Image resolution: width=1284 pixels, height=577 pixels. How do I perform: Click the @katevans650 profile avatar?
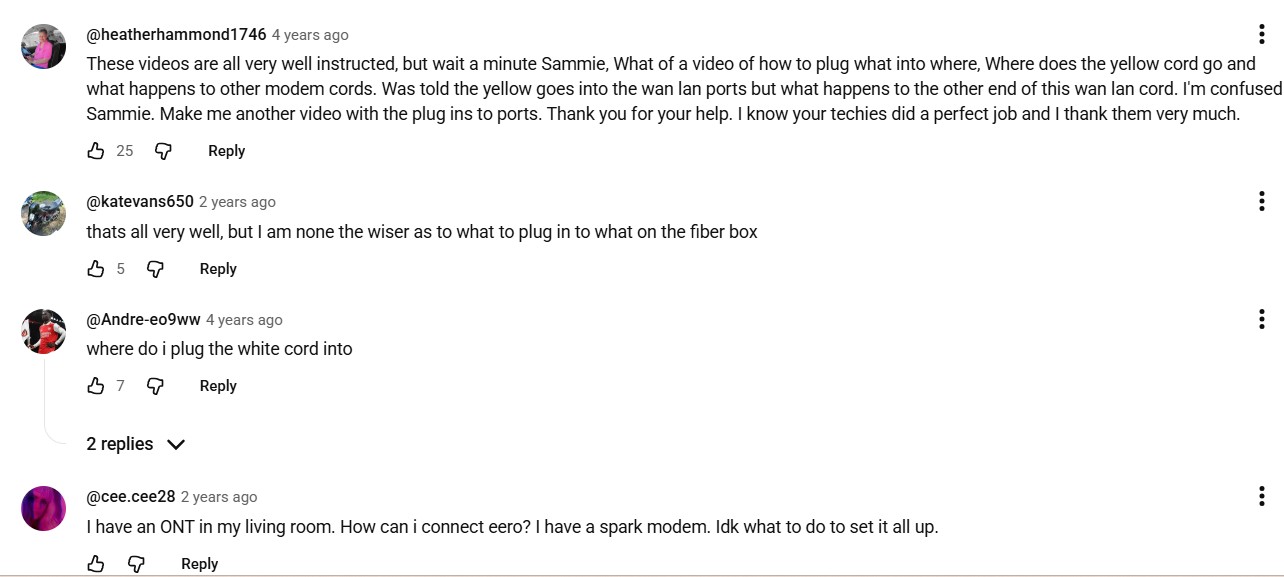44,214
